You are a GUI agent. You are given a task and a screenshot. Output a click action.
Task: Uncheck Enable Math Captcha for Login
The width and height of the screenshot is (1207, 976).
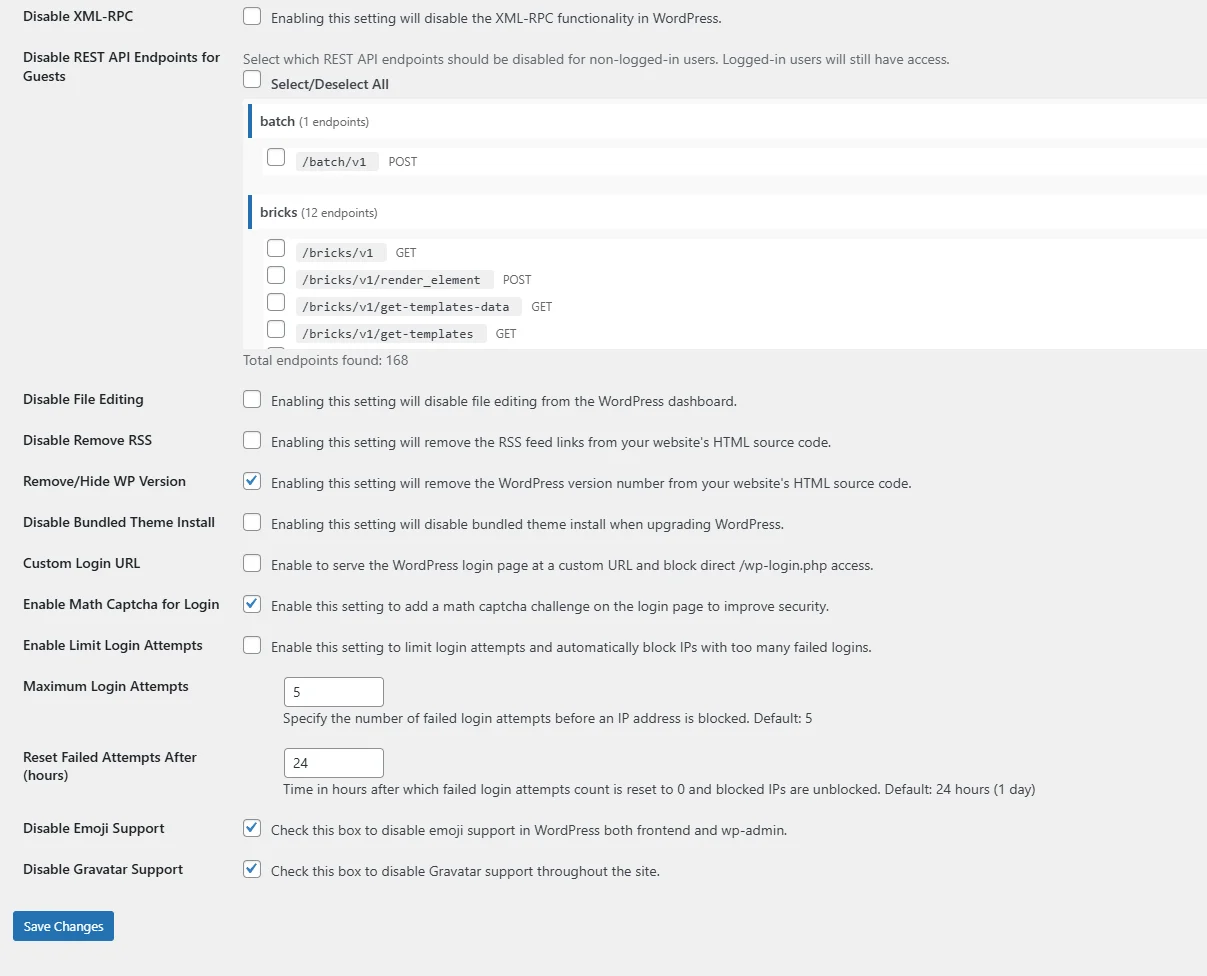point(252,605)
